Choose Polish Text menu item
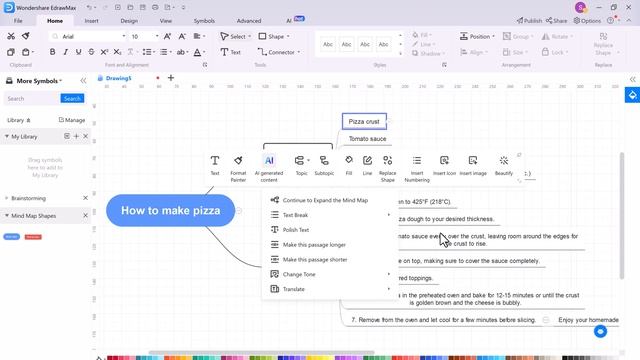 330,230
